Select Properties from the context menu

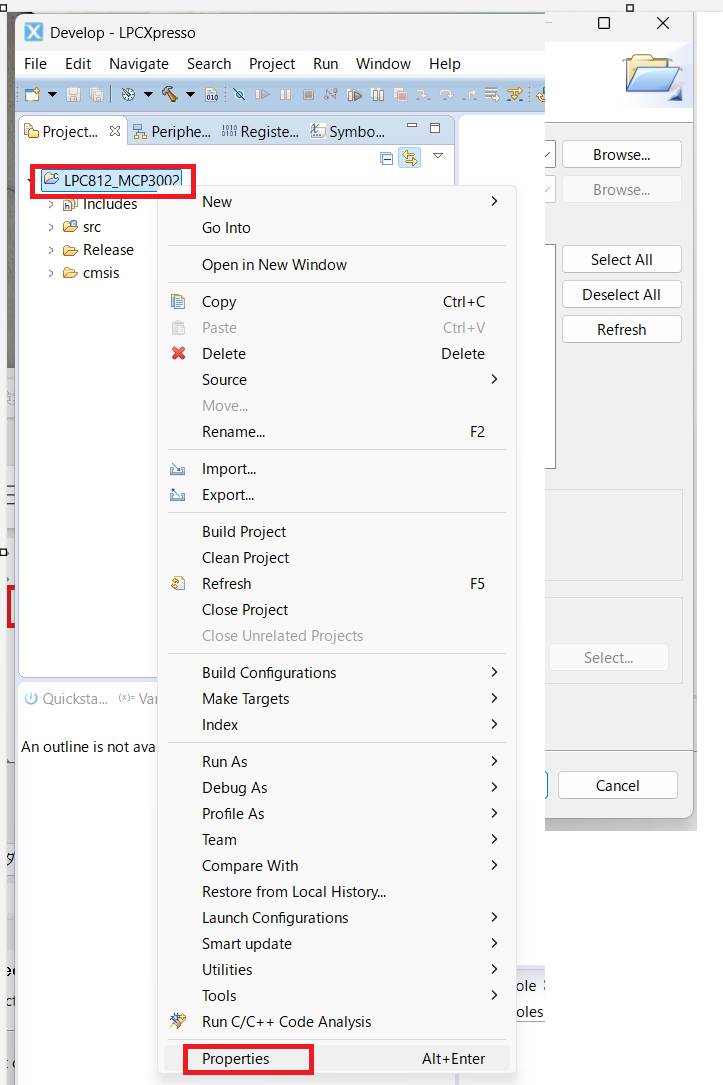point(236,1059)
